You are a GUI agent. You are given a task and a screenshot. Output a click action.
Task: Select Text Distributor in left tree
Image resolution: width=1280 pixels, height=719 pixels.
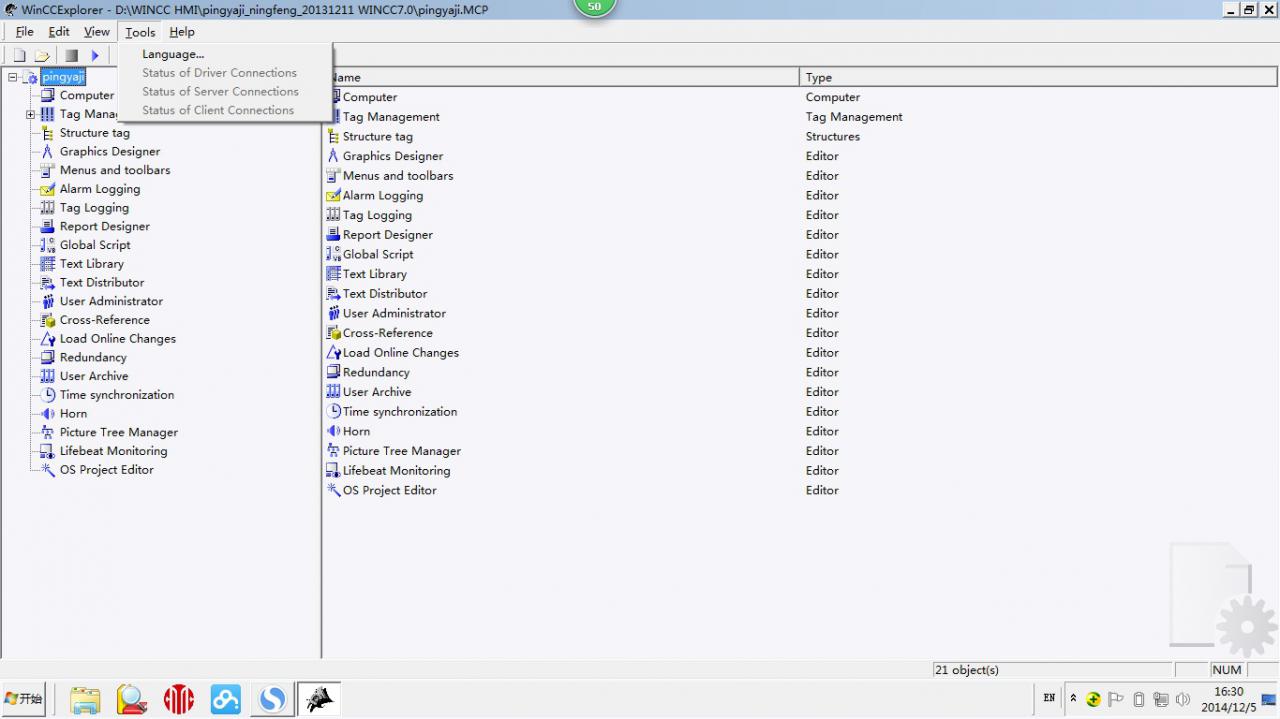102,283
